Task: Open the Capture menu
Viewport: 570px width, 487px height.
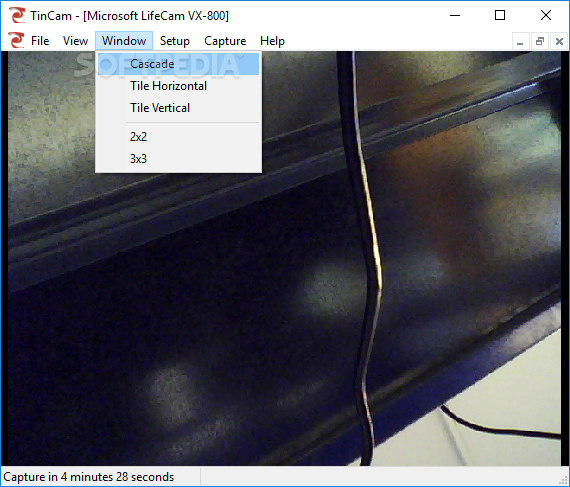Action: click(x=225, y=41)
